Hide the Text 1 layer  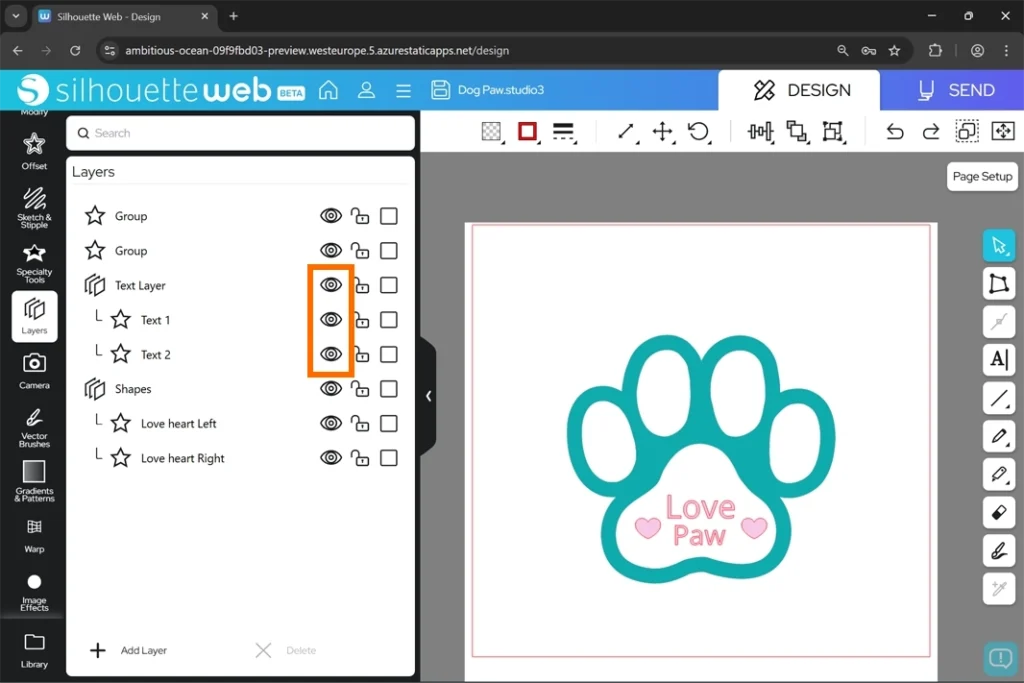(x=330, y=320)
